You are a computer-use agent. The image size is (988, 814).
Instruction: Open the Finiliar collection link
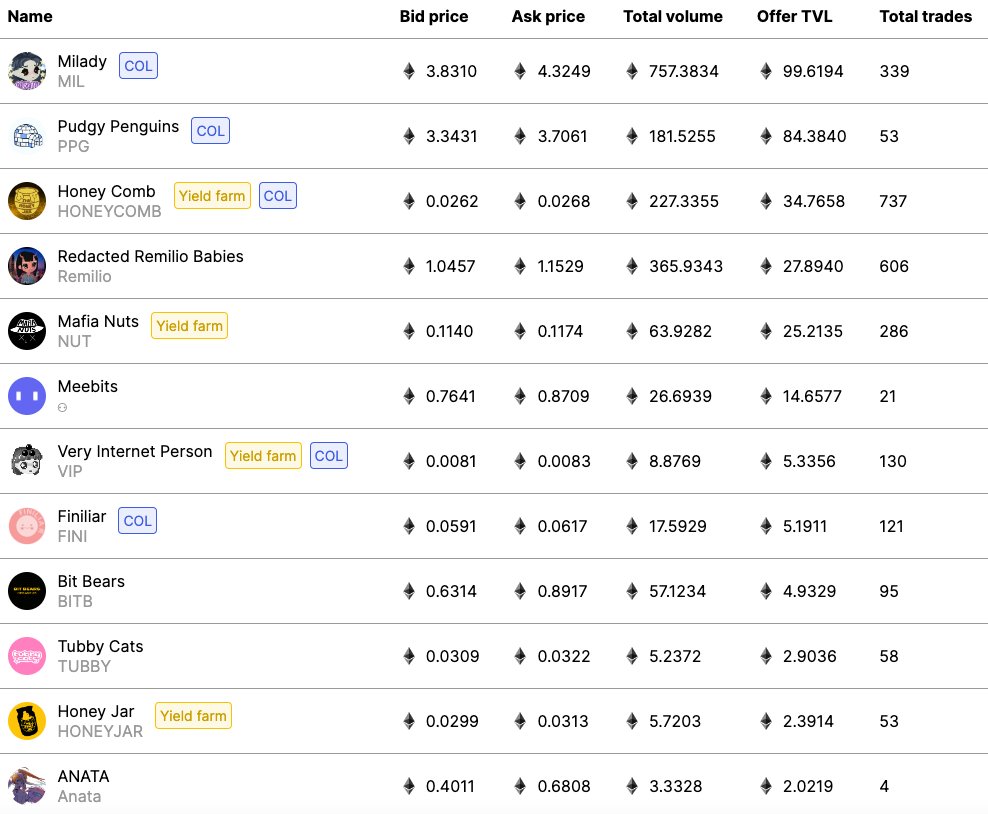coord(82,516)
